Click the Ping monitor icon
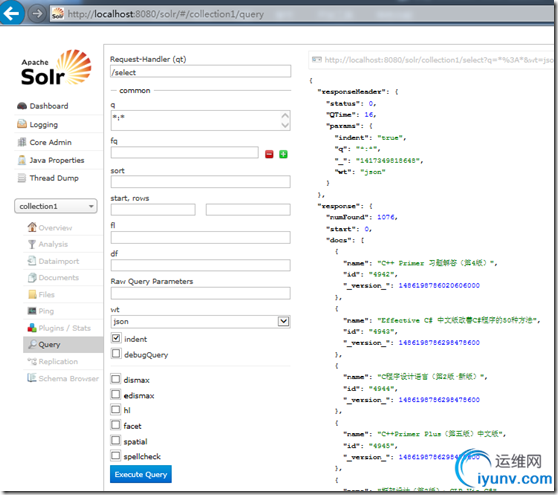558x495 pixels. pyautogui.click(x=32, y=311)
